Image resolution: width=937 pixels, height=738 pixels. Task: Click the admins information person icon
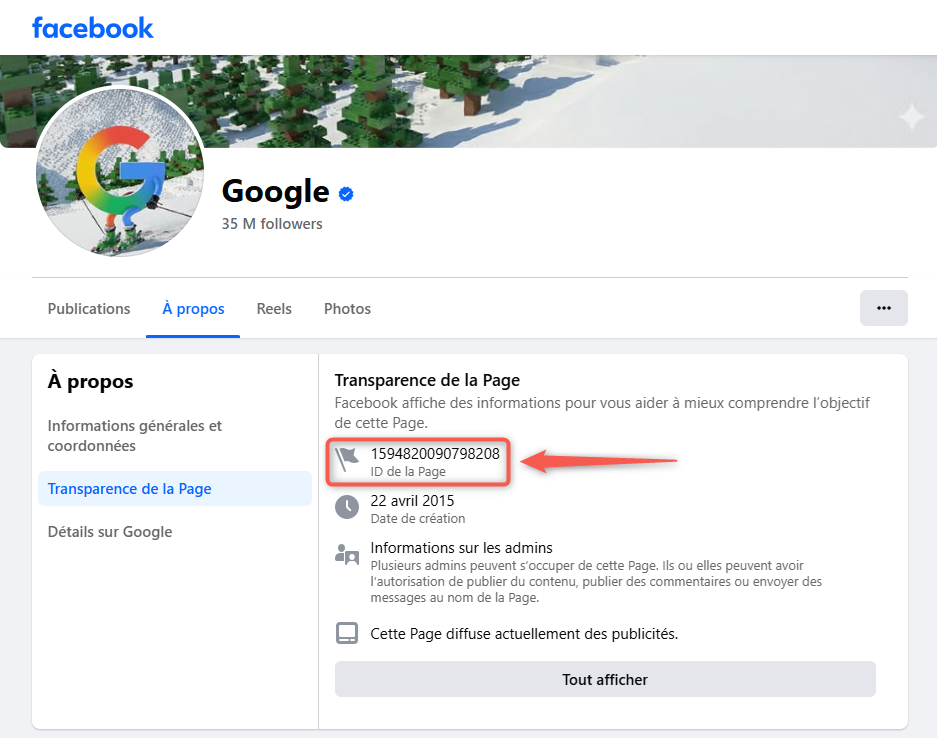coord(346,554)
